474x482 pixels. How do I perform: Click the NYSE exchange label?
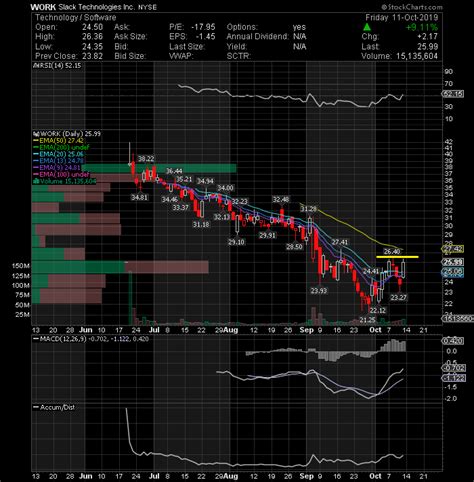click(147, 7)
